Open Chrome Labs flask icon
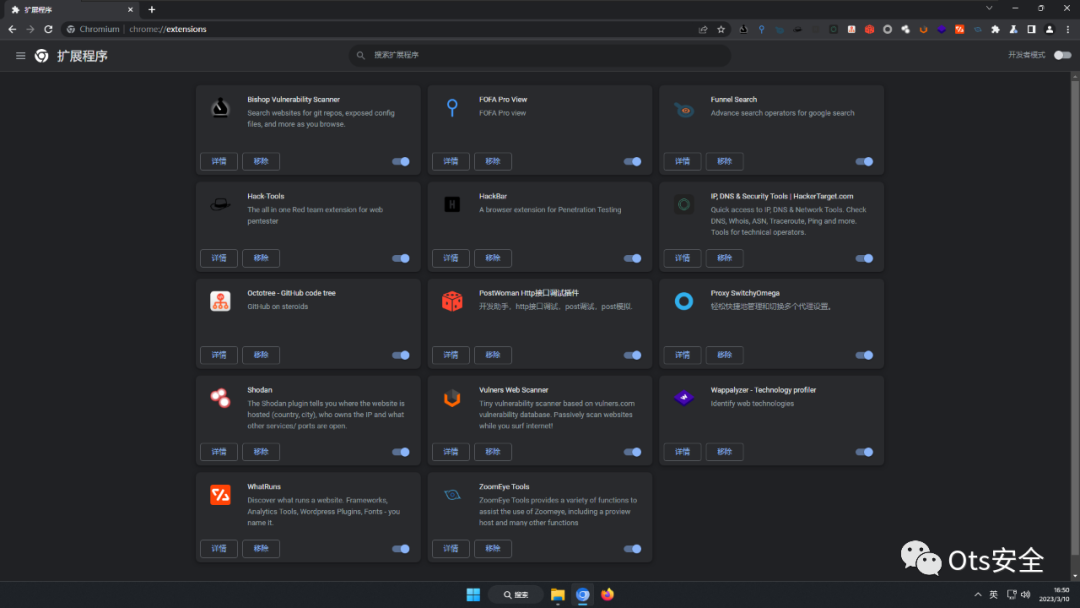This screenshot has height=608, width=1080. click(x=1013, y=30)
